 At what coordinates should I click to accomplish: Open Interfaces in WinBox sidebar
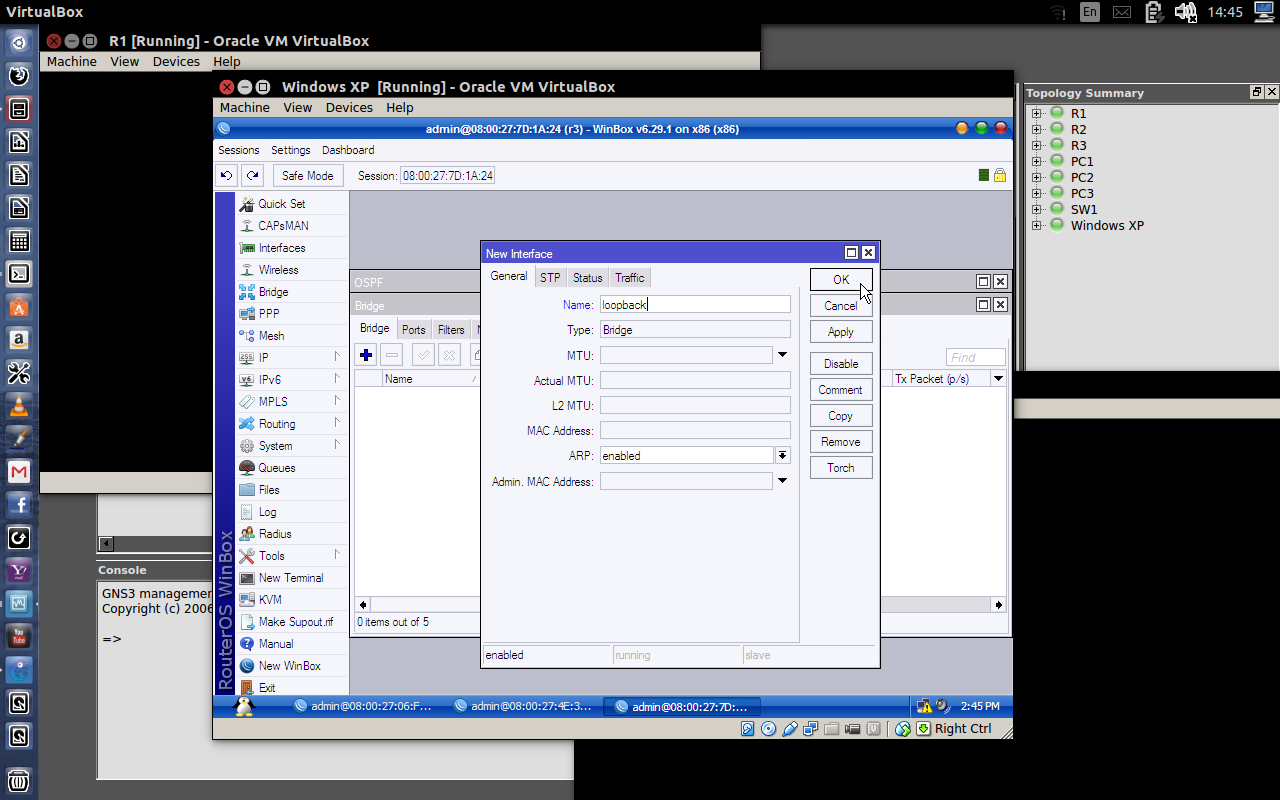point(282,247)
